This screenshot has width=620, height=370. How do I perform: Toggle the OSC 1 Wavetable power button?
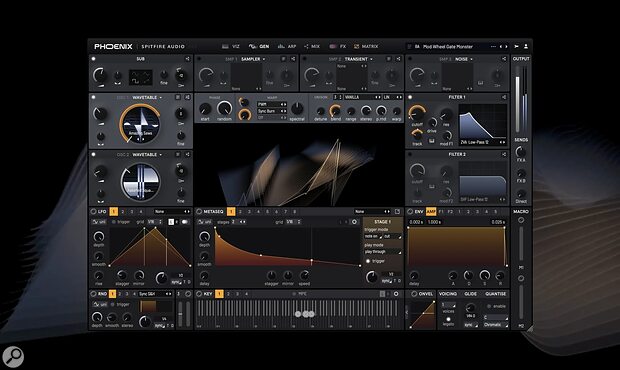pos(94,97)
